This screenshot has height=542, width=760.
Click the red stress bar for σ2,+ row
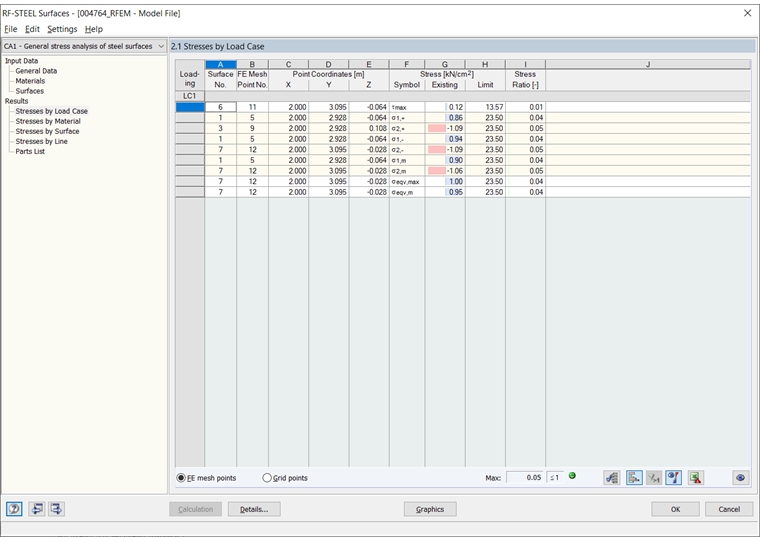pyautogui.click(x=437, y=128)
